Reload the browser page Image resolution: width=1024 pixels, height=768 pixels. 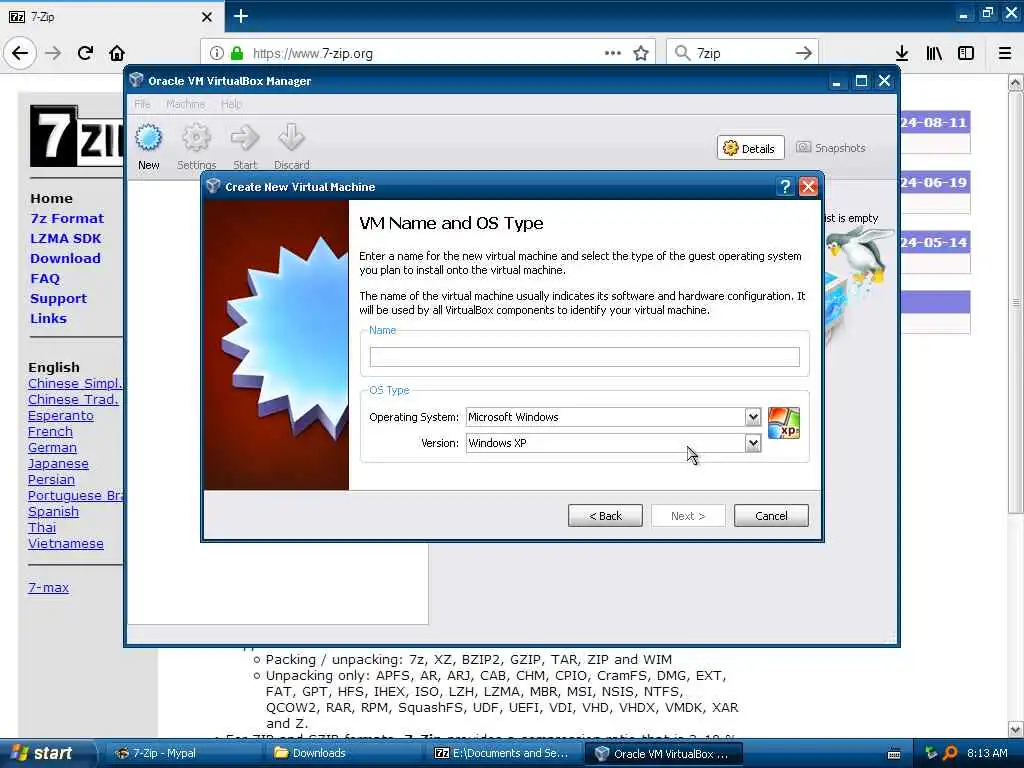point(86,53)
